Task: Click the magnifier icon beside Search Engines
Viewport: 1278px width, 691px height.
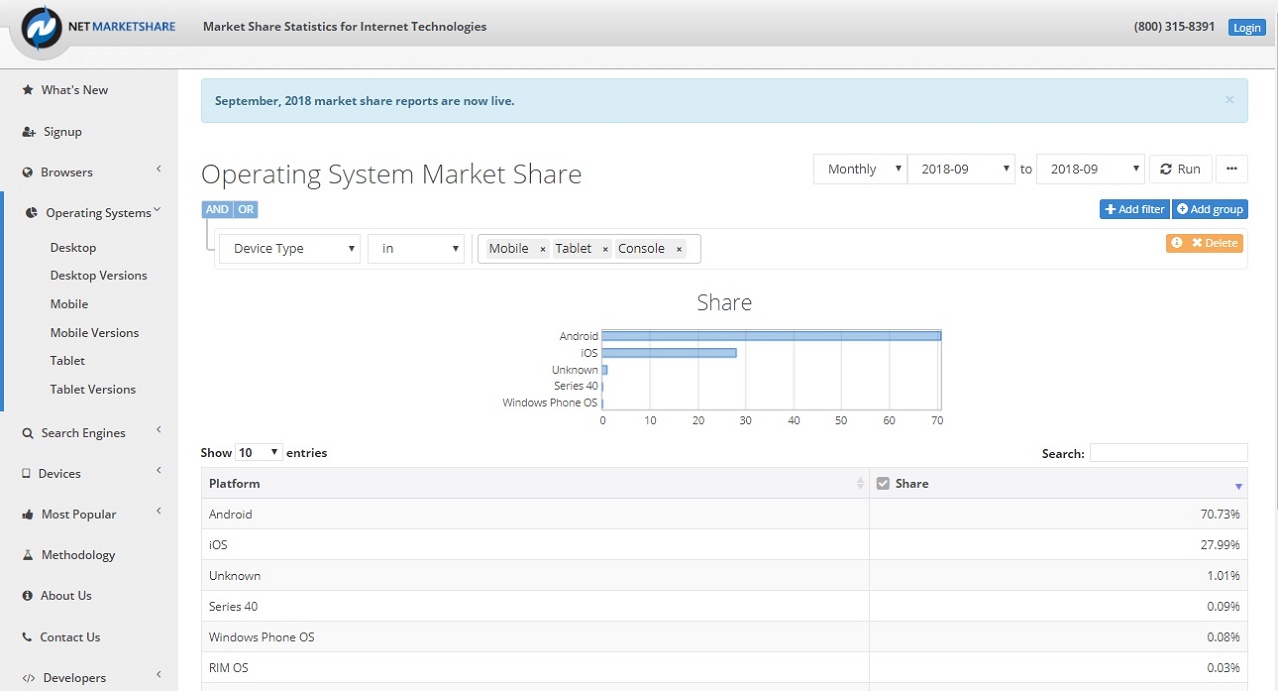Action: pos(28,434)
